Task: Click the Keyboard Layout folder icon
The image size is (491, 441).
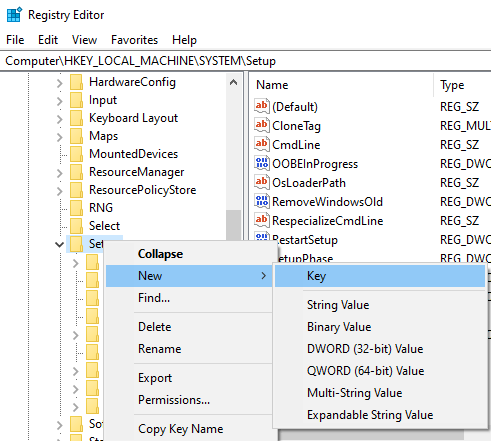Action: [x=76, y=118]
